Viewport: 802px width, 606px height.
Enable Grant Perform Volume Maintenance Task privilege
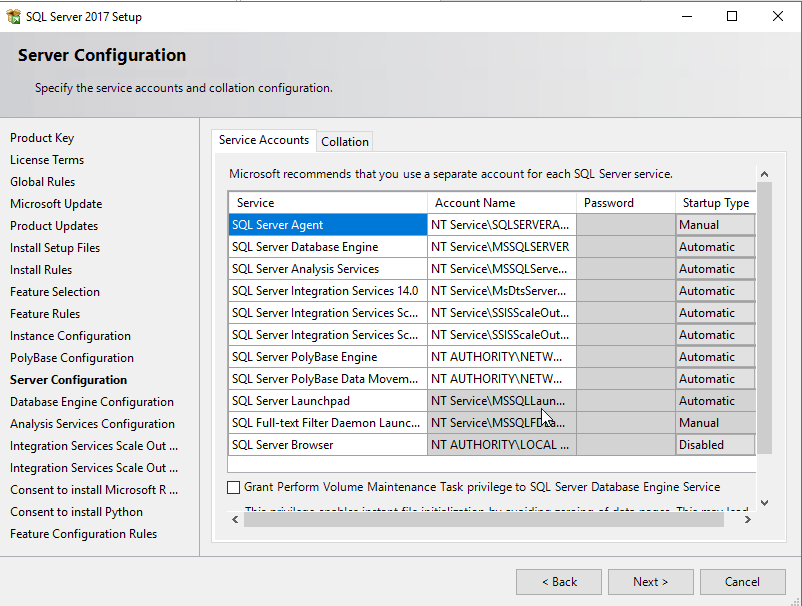(234, 487)
